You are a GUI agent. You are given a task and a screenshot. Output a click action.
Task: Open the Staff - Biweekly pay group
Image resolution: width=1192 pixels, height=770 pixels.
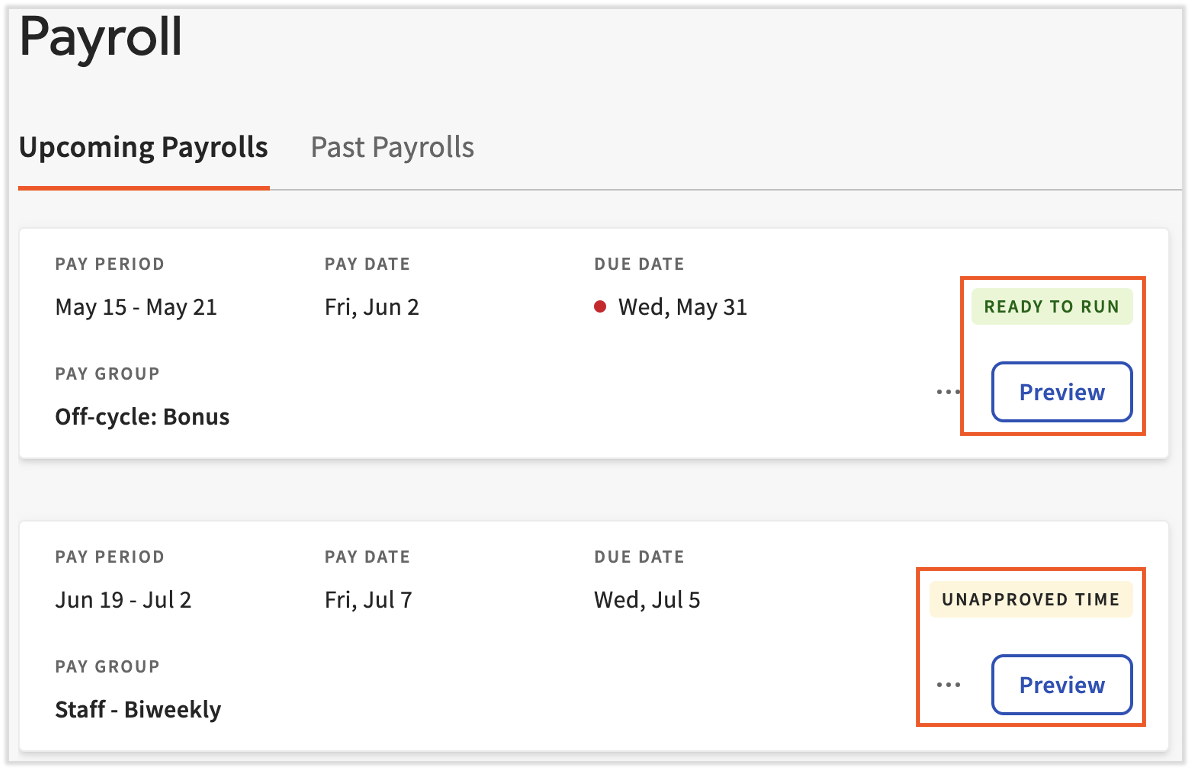138,709
